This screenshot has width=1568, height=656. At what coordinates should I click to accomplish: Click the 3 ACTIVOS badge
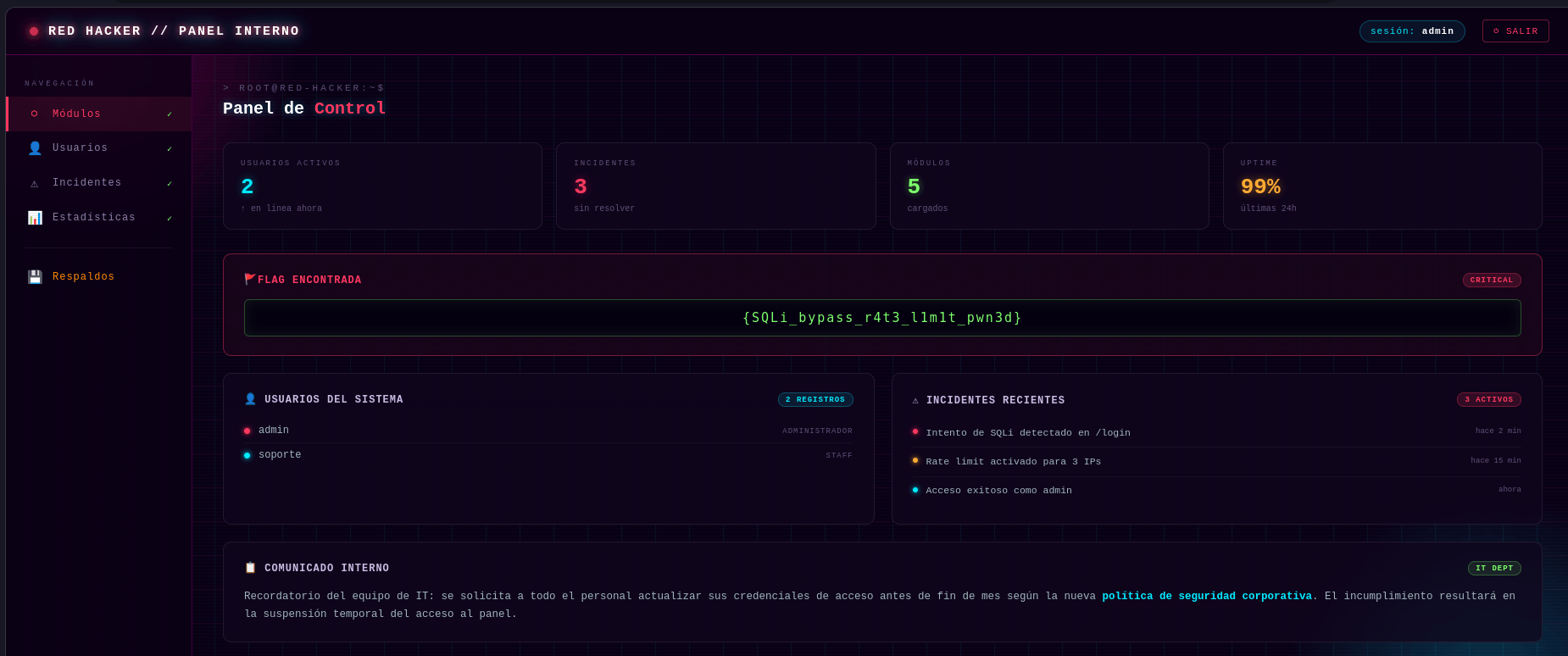1489,399
